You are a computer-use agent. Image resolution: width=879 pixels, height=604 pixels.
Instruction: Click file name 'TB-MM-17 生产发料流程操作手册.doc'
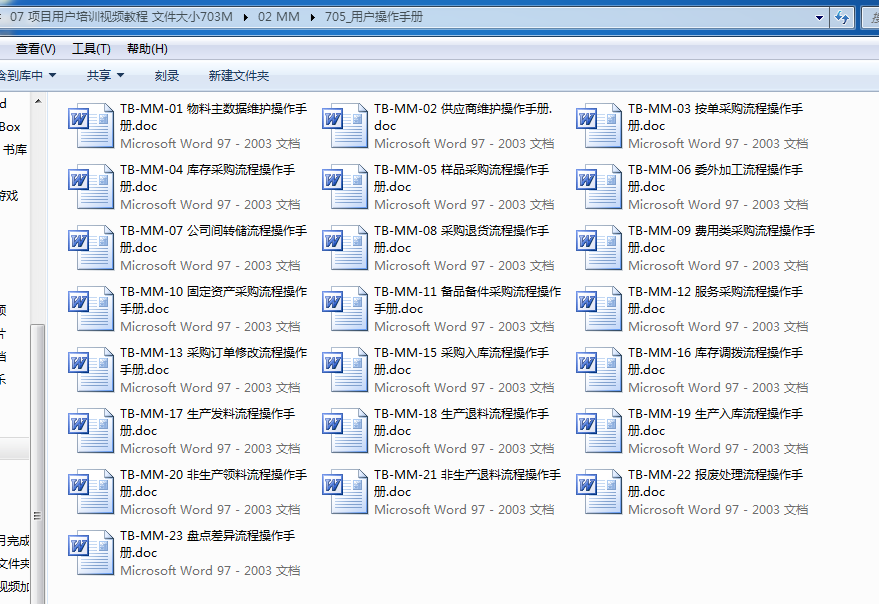tap(207, 423)
